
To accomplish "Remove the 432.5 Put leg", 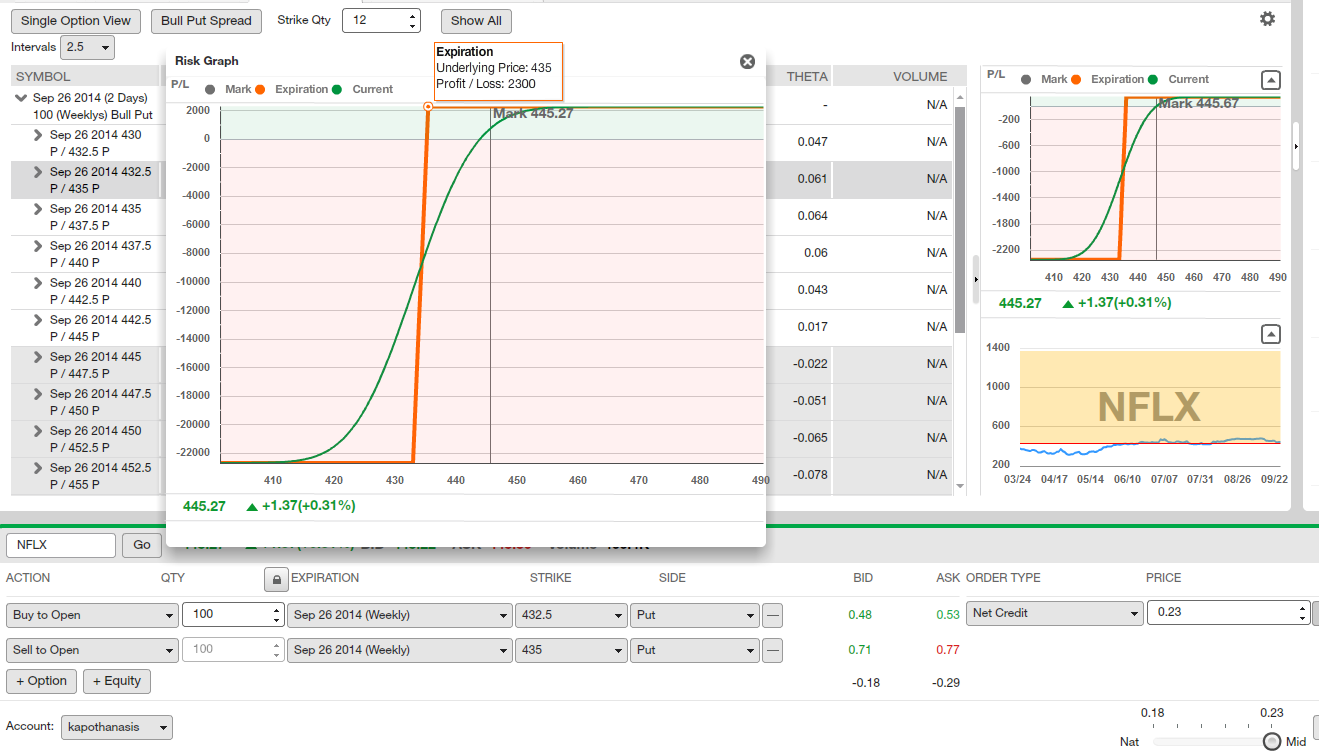I will 771,615.
